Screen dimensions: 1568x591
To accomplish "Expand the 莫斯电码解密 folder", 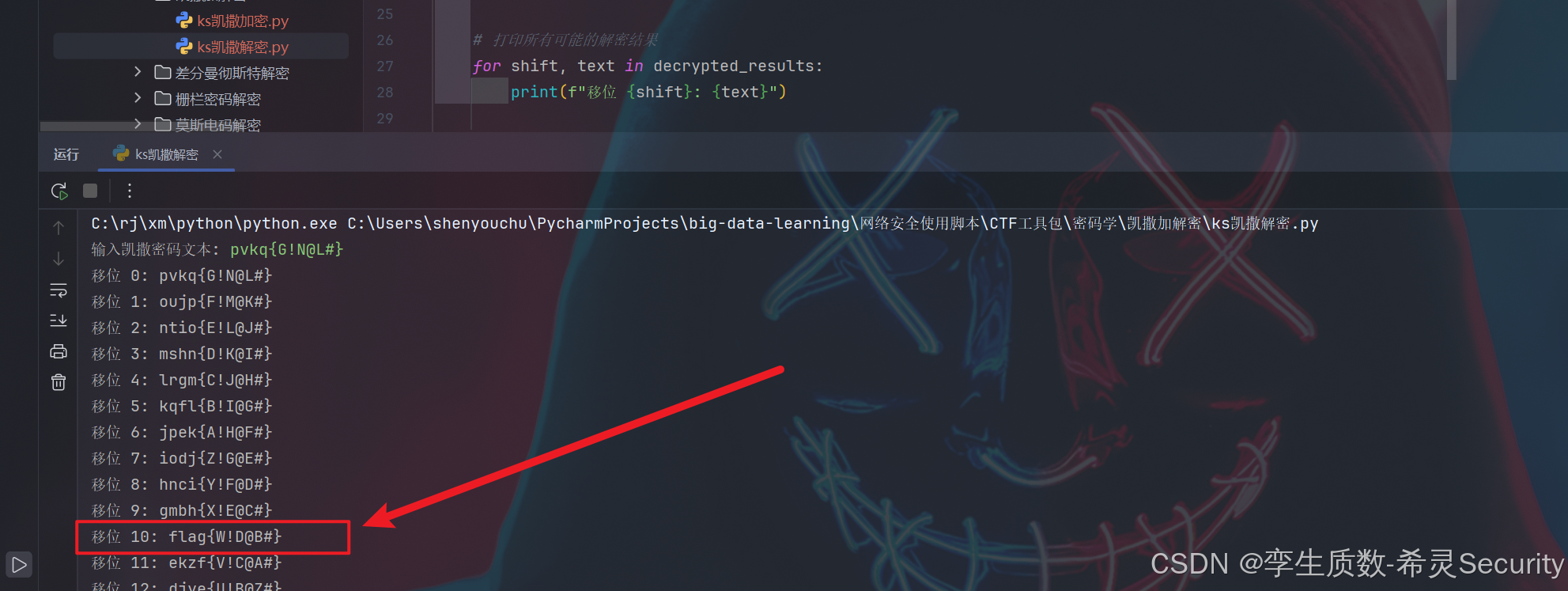I will click(138, 124).
